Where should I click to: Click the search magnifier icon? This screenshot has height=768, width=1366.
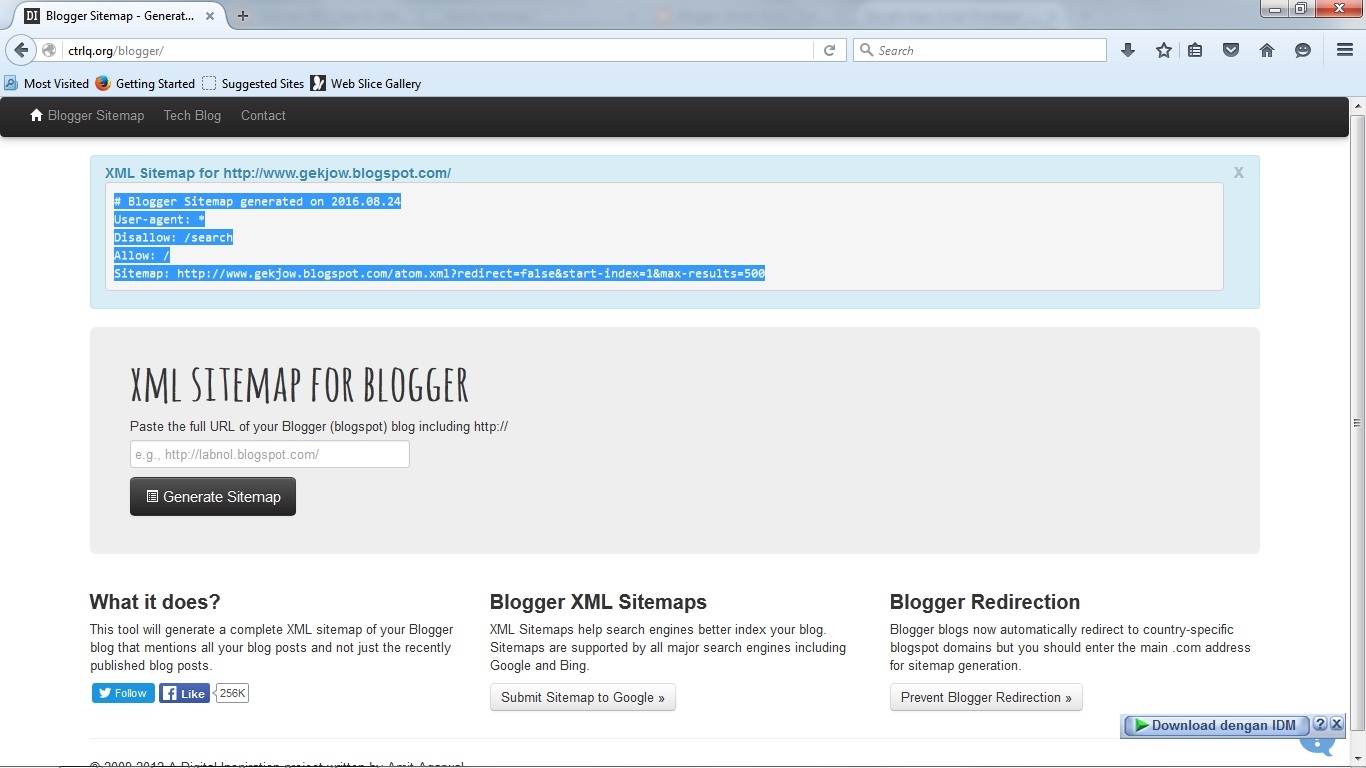[866, 50]
